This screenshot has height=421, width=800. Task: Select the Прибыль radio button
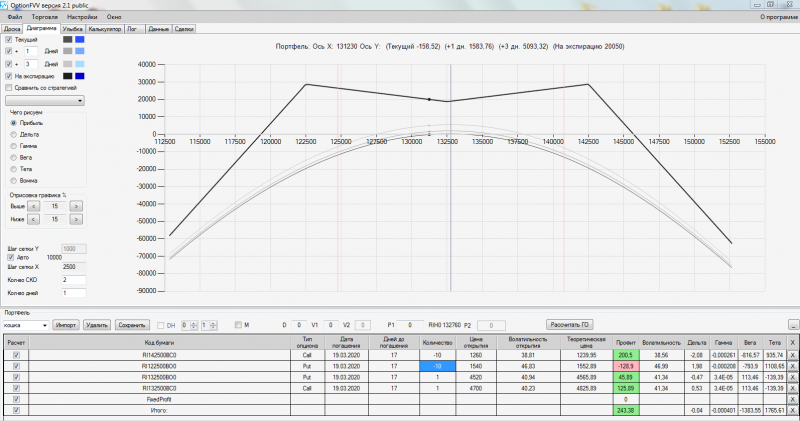pos(14,123)
